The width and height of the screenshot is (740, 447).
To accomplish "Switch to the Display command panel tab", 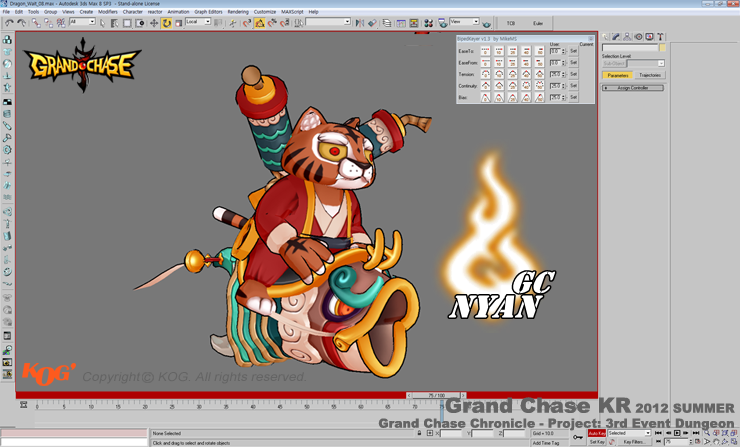I will (x=649, y=36).
